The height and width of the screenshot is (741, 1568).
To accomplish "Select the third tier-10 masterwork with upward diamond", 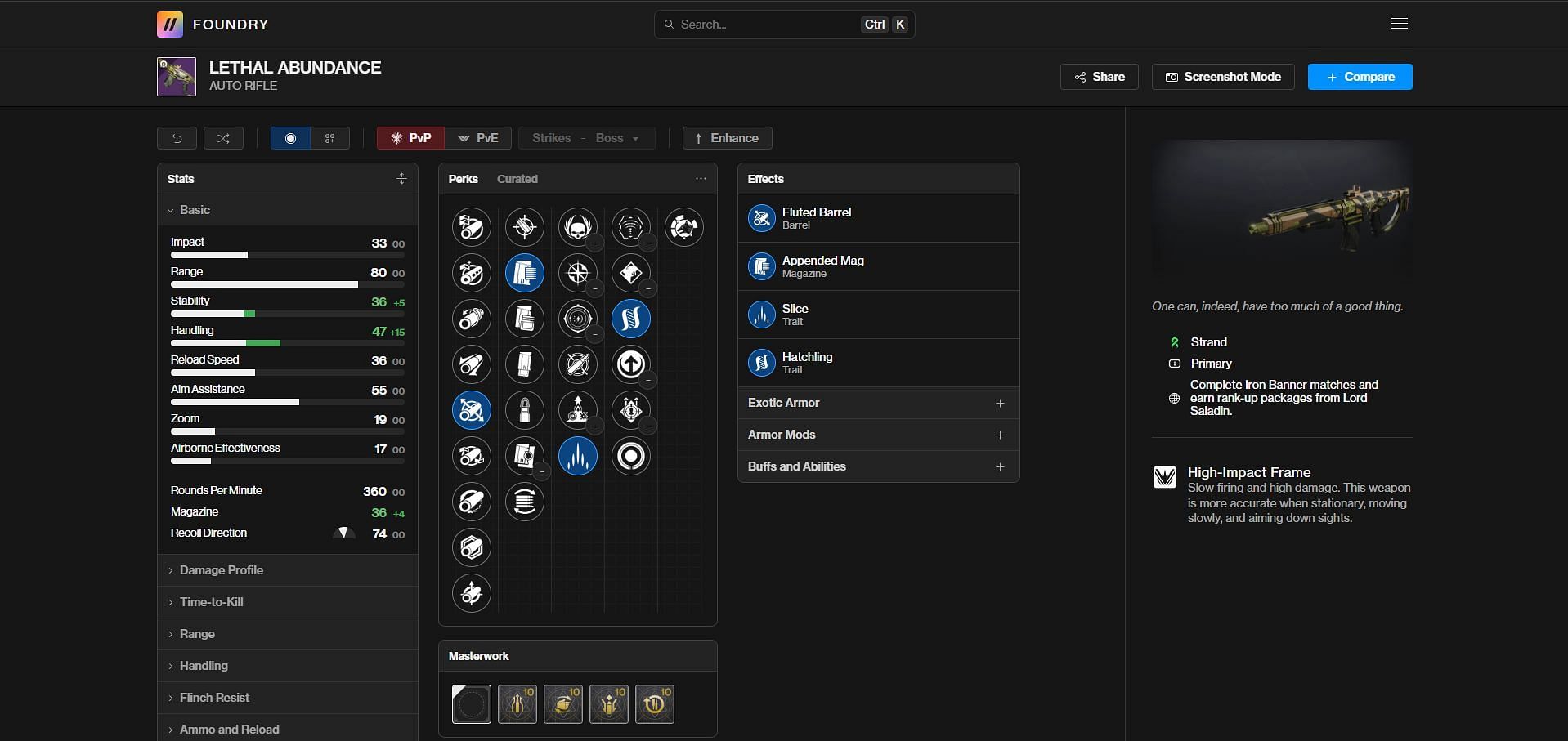I will [608, 704].
